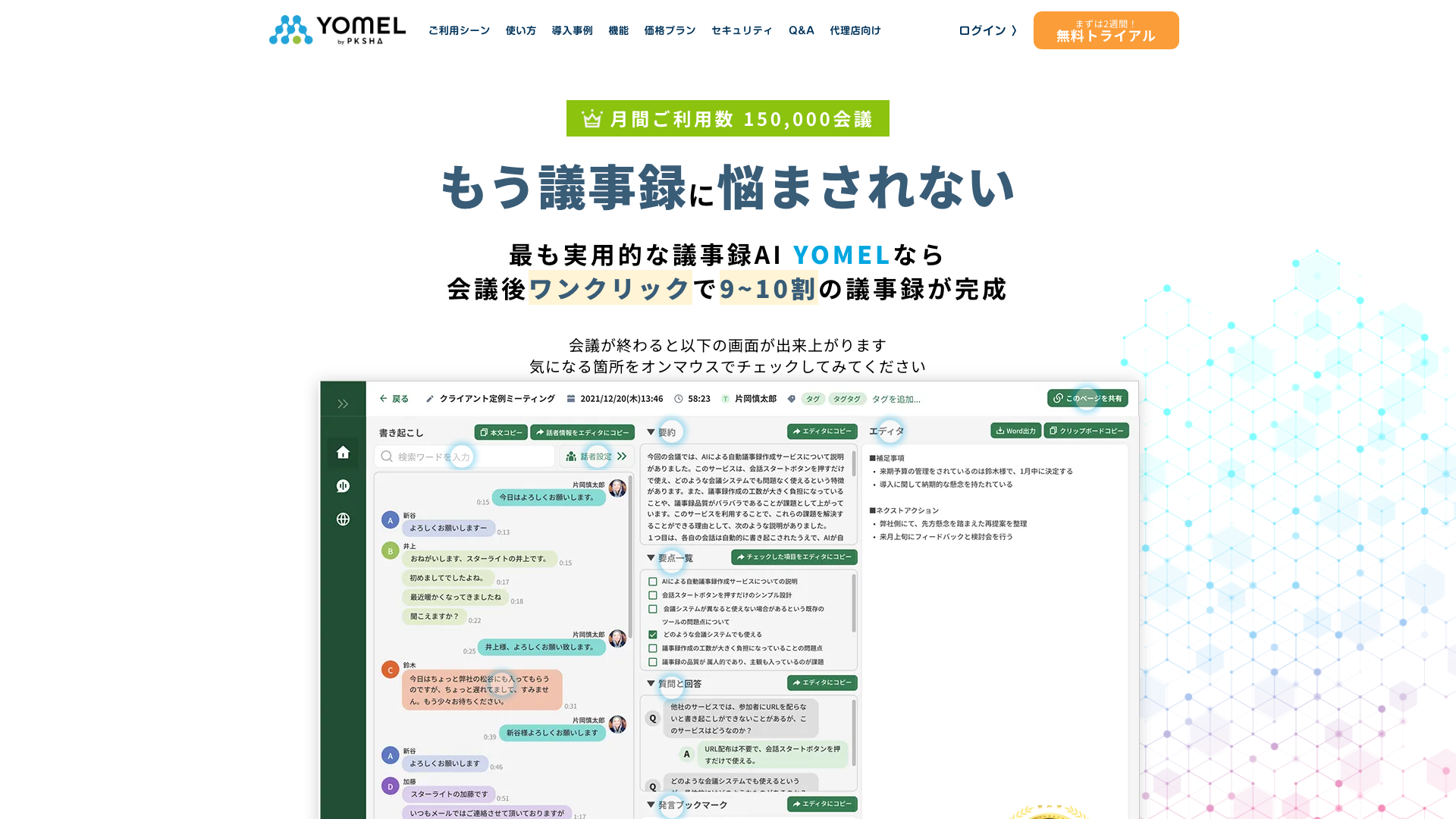Check the 議事録作成の工数 problem checkbox
This screenshot has width=1456, height=819.
coord(654,648)
